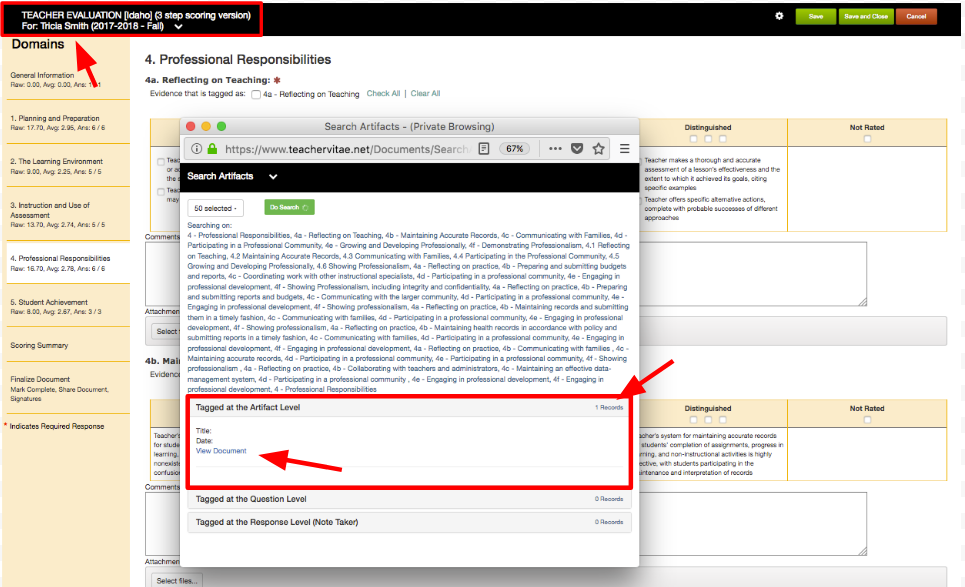This screenshot has width=965, height=587.
Task: Open the Scoring Summary section
Action: (x=39, y=346)
